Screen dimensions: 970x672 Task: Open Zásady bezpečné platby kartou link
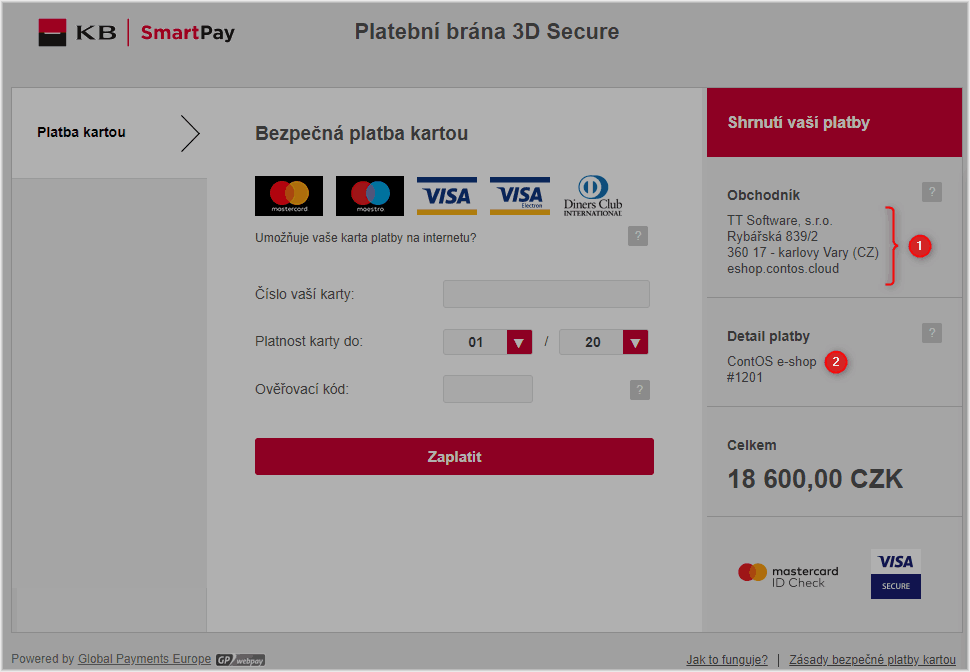(x=872, y=660)
